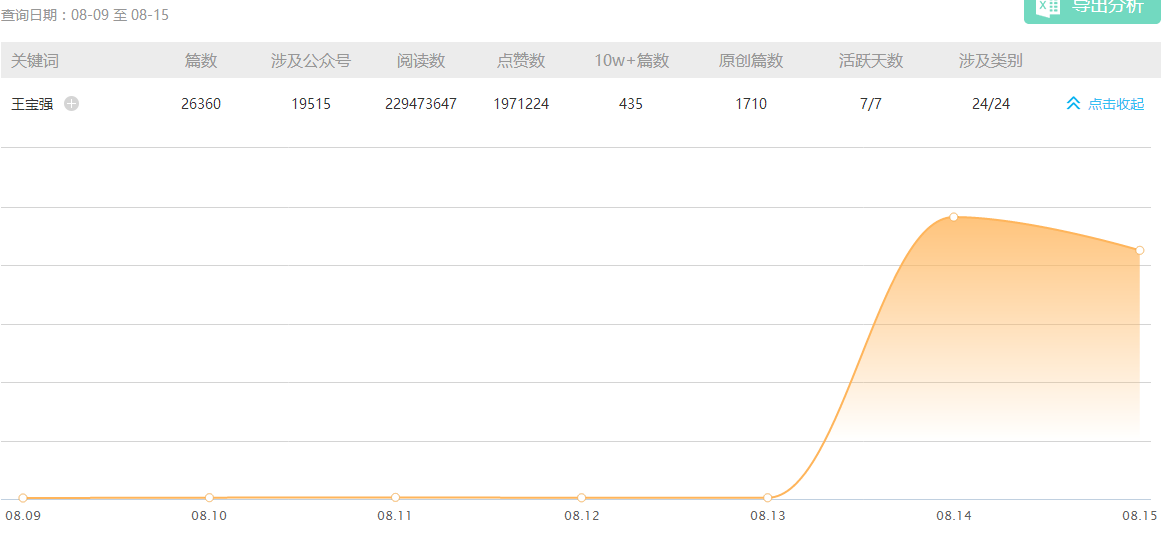Select the 08.09 data point on chart

tap(23, 498)
